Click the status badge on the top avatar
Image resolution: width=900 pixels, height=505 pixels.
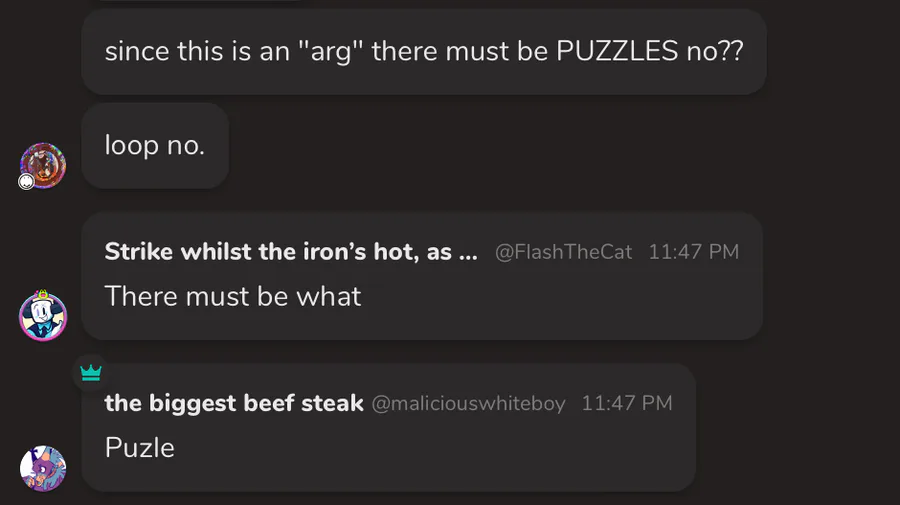coord(27,181)
